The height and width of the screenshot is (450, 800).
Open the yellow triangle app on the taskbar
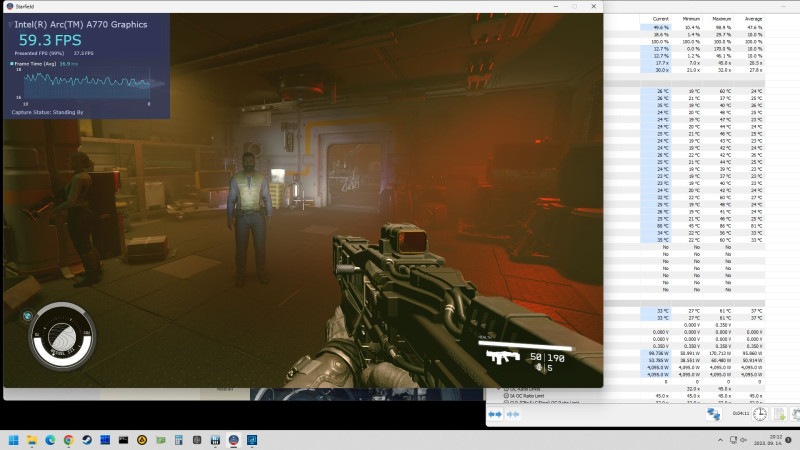pos(142,440)
